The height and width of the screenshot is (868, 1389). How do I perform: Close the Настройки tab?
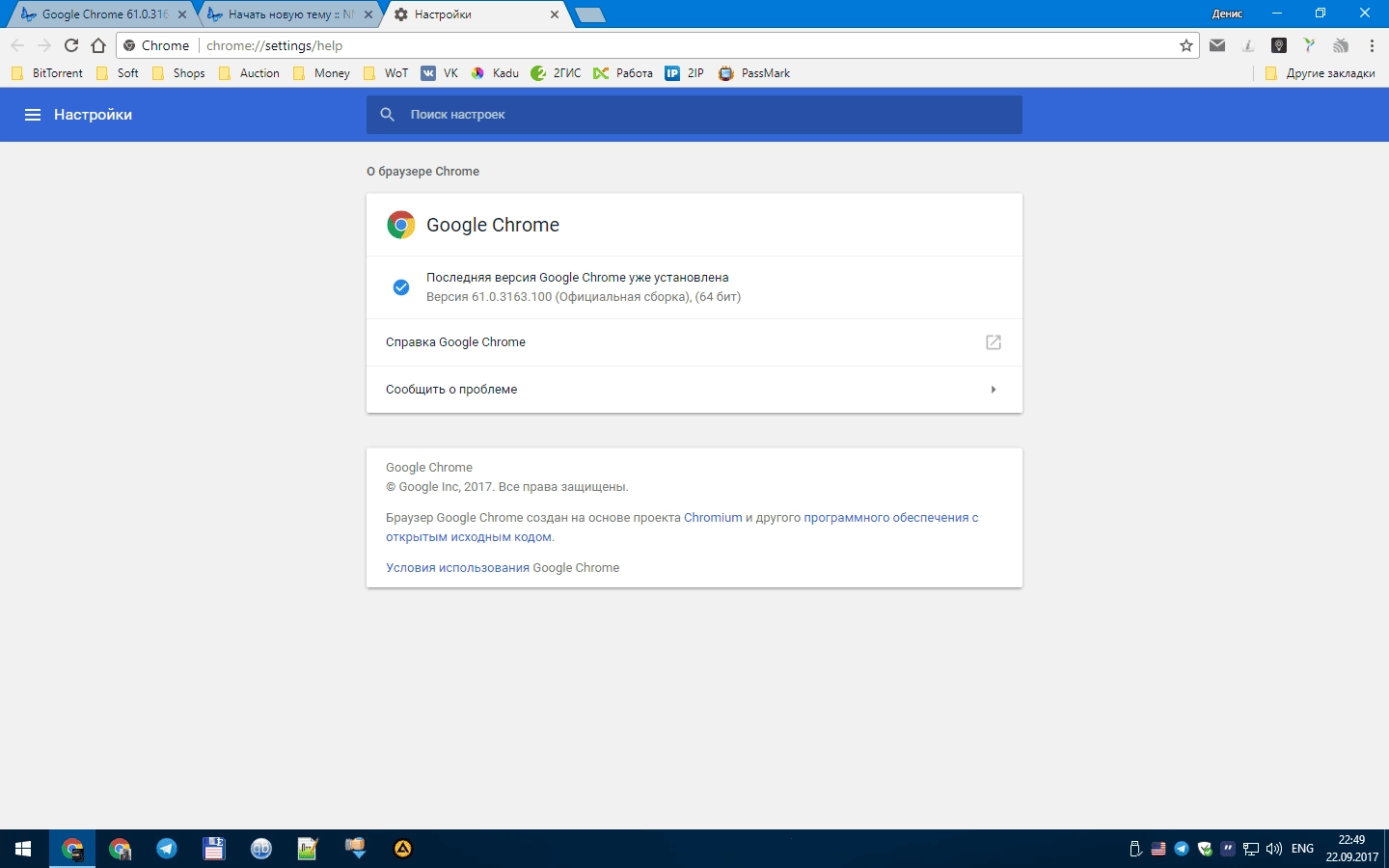click(555, 14)
